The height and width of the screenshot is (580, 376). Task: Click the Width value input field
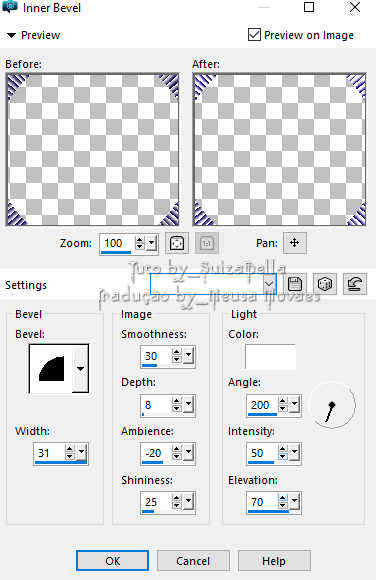tap(49, 453)
